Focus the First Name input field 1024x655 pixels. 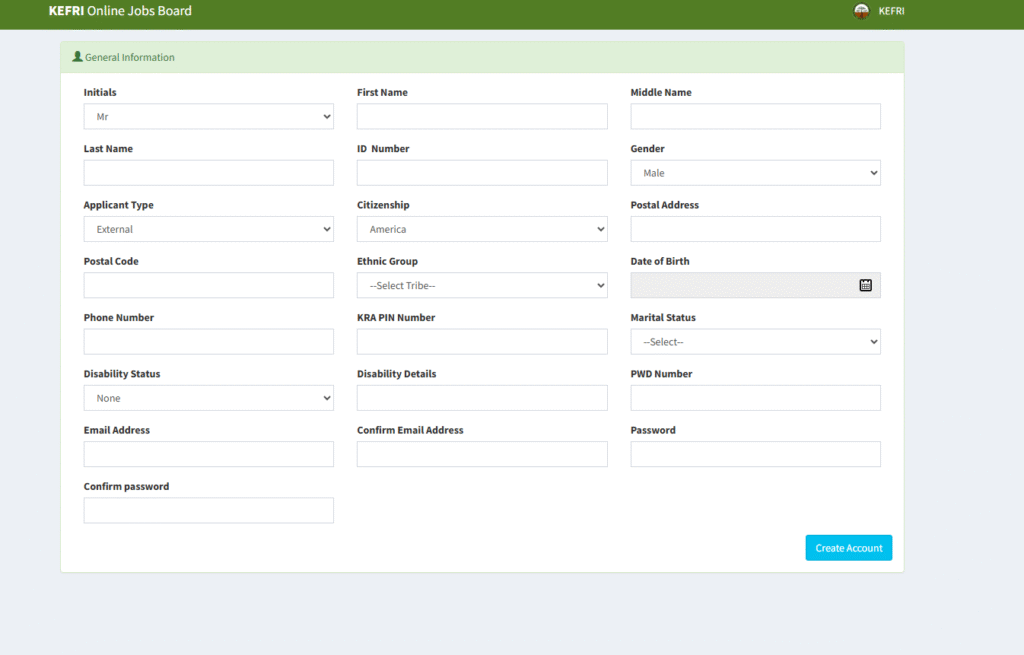(x=482, y=116)
